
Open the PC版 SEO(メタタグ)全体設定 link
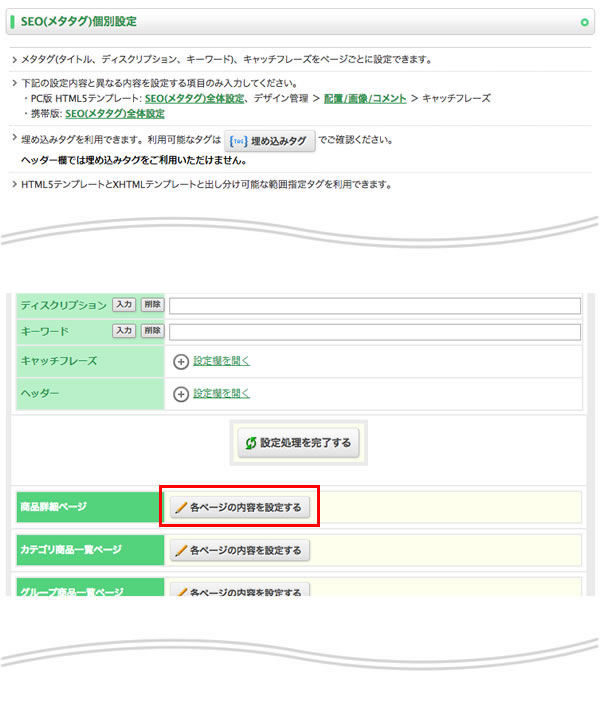click(194, 99)
